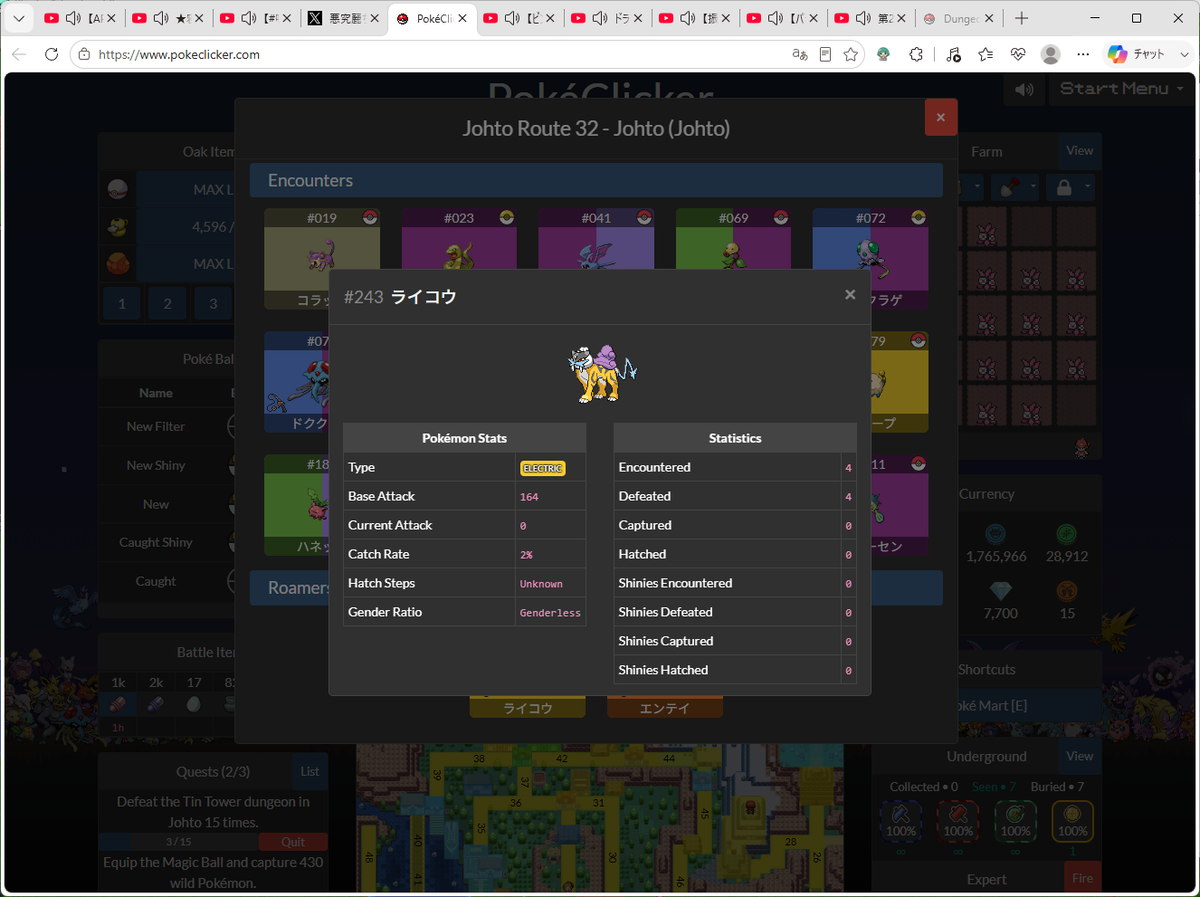This screenshot has height=897, width=1200.
Task: Close the Johto Route 32 window
Action: click(941, 117)
